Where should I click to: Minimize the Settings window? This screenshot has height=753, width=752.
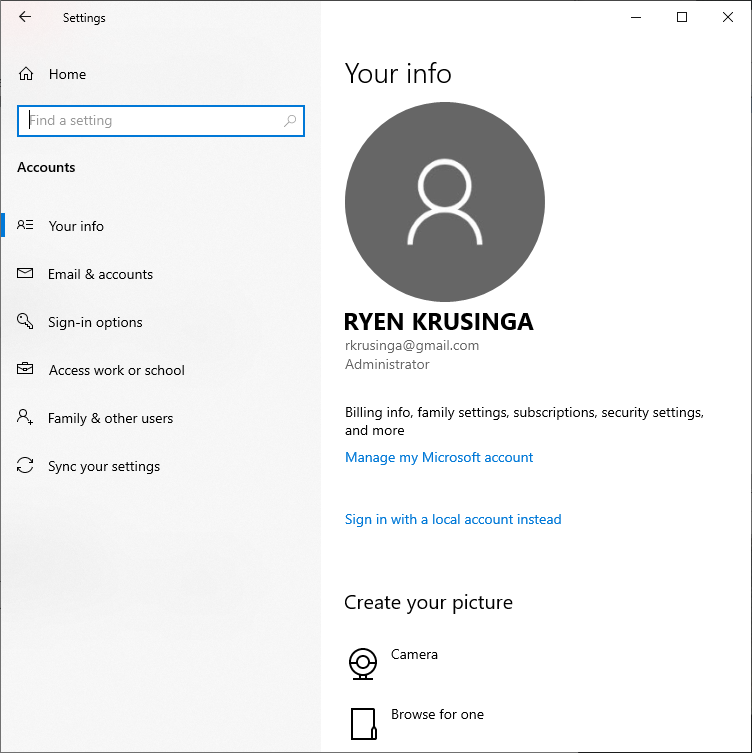(636, 17)
